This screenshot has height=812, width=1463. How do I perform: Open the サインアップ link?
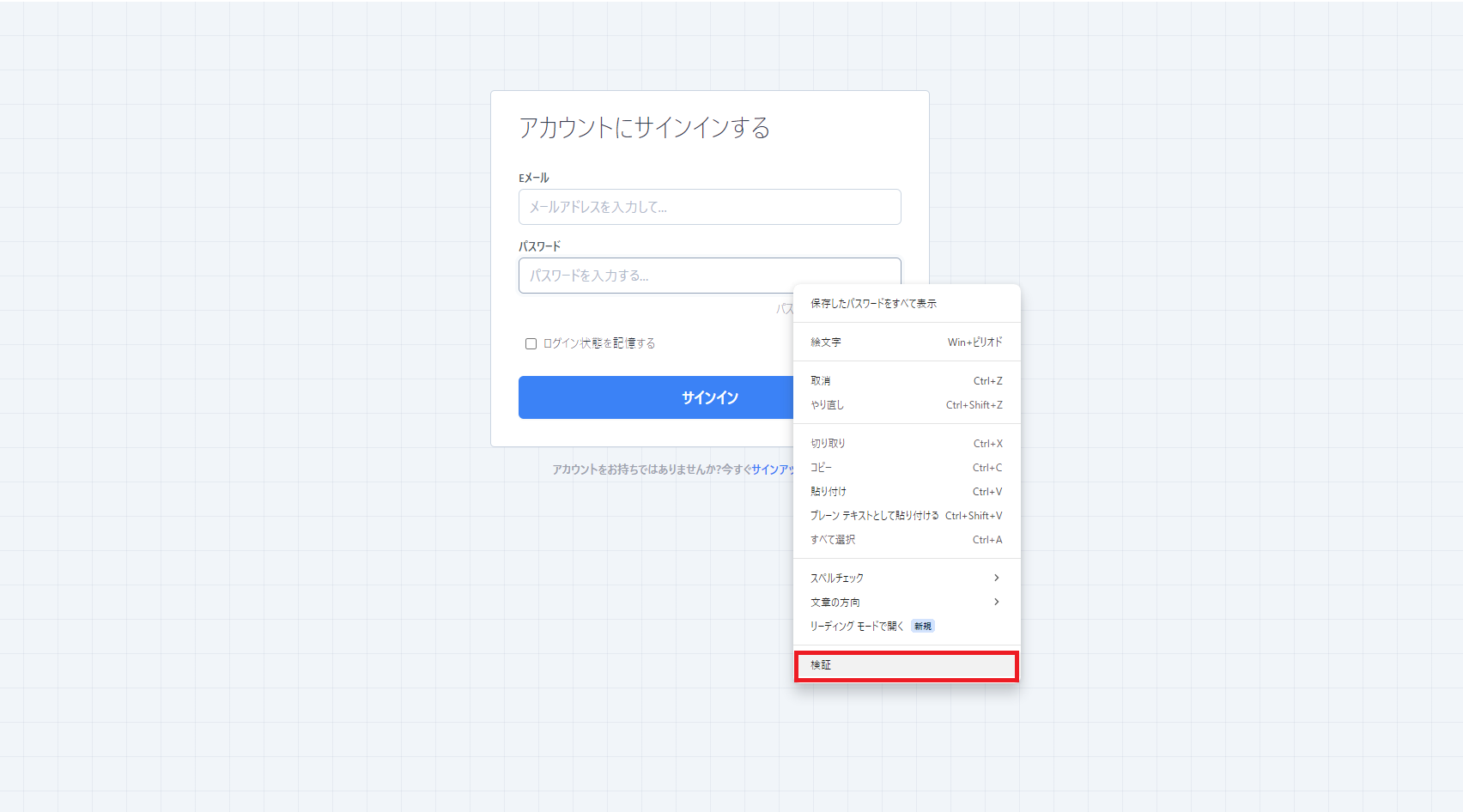(x=771, y=470)
